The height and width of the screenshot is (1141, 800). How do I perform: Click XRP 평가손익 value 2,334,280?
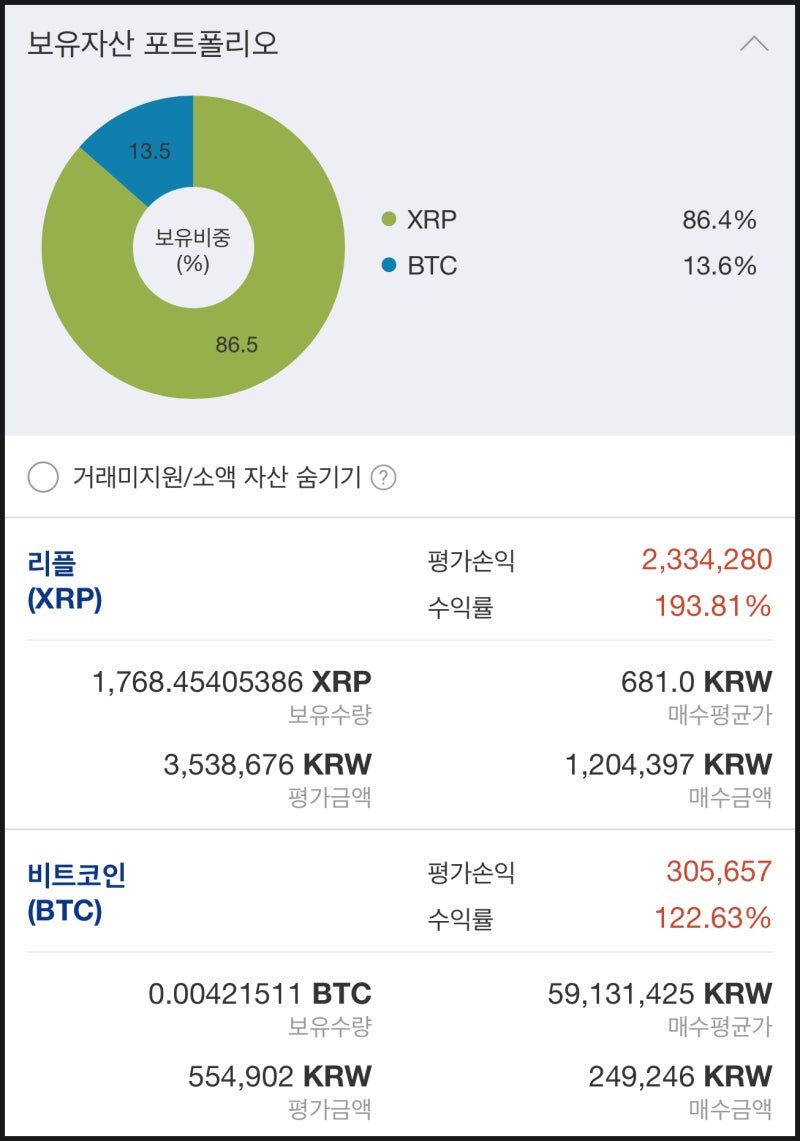[707, 560]
